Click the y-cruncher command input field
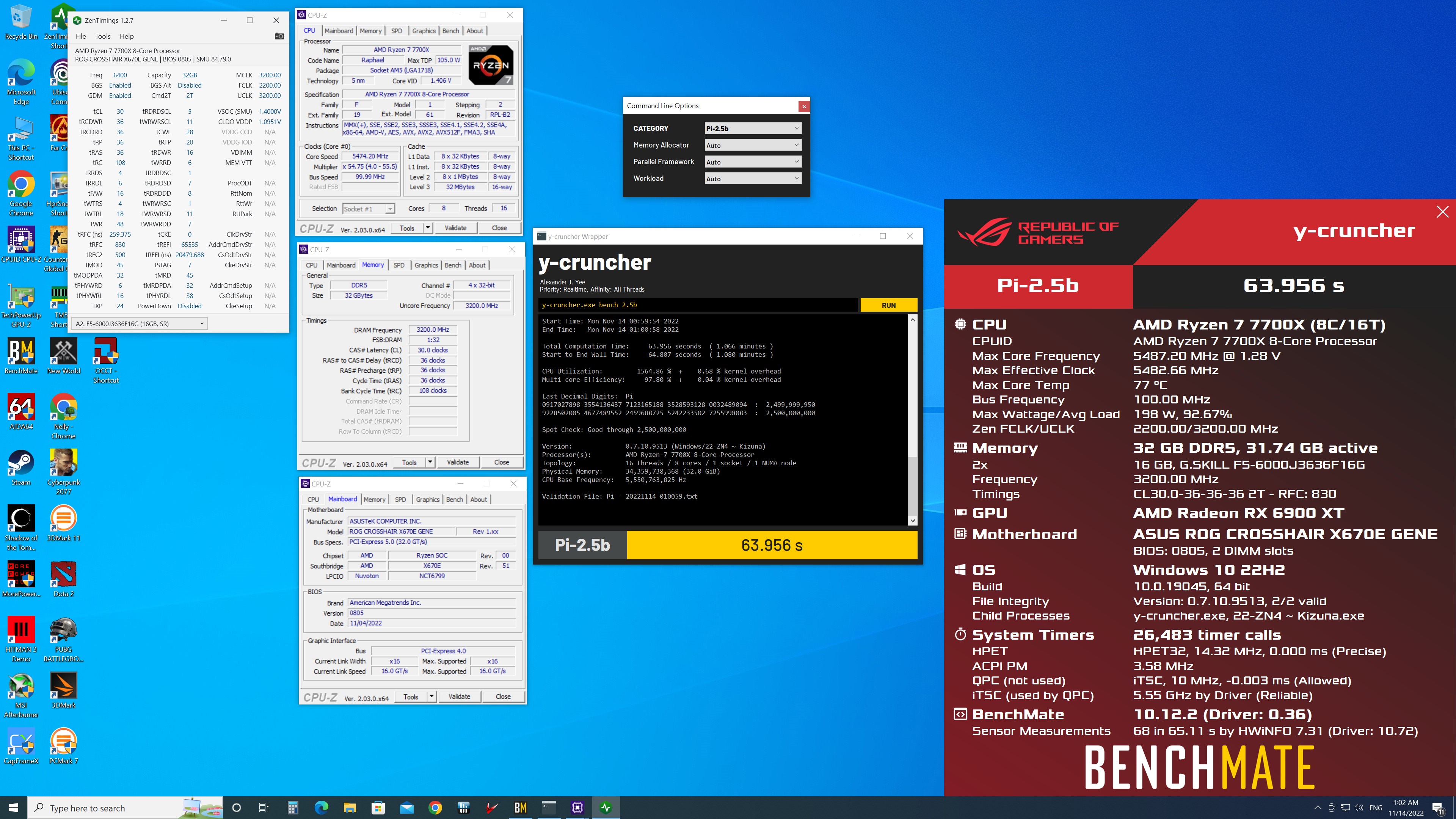Image resolution: width=1456 pixels, height=819 pixels. pyautogui.click(x=698, y=305)
